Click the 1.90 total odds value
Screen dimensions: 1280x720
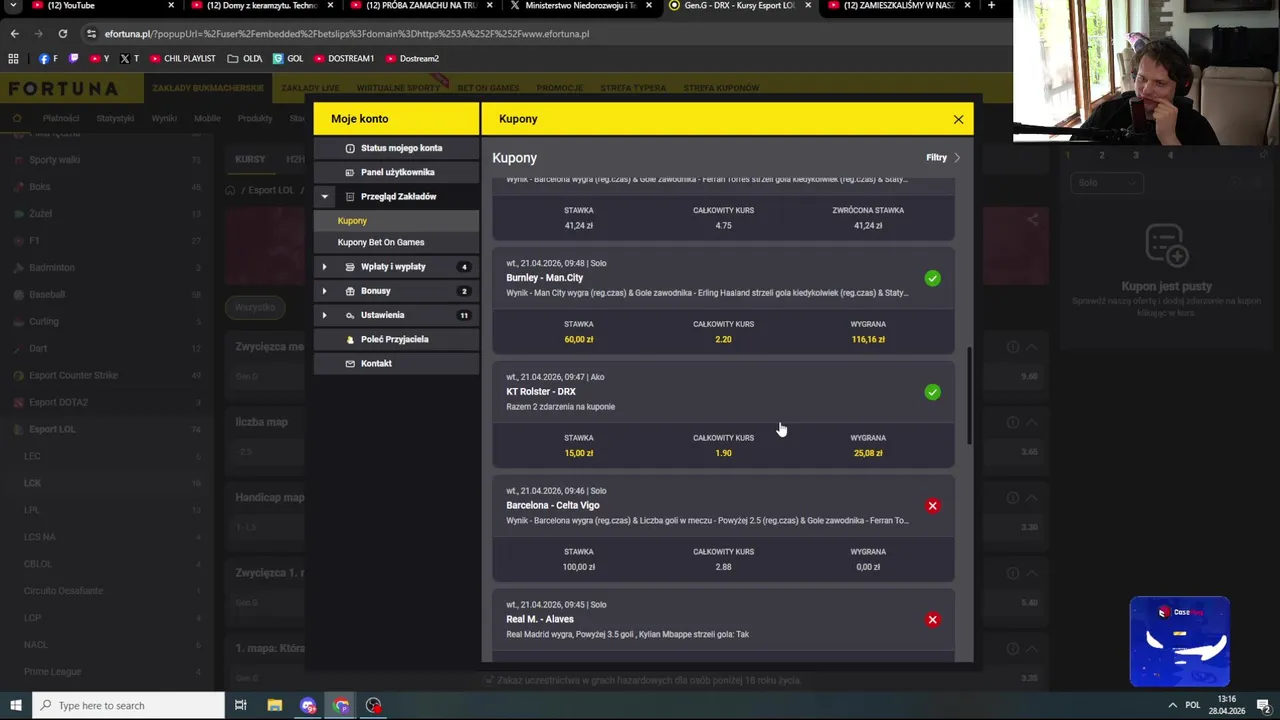pyautogui.click(x=723, y=453)
